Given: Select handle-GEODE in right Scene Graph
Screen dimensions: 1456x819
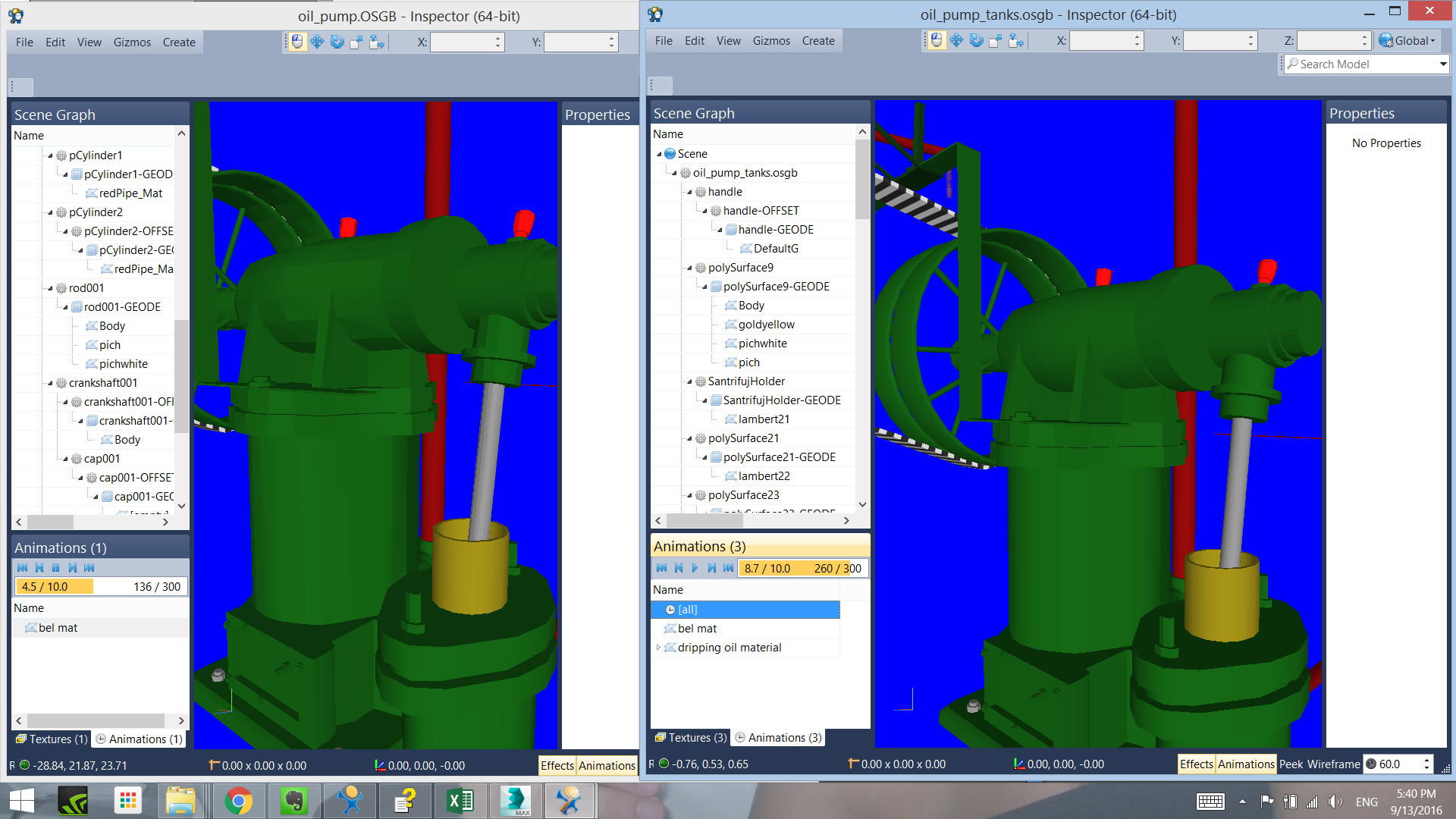Looking at the screenshot, I should tap(775, 230).
